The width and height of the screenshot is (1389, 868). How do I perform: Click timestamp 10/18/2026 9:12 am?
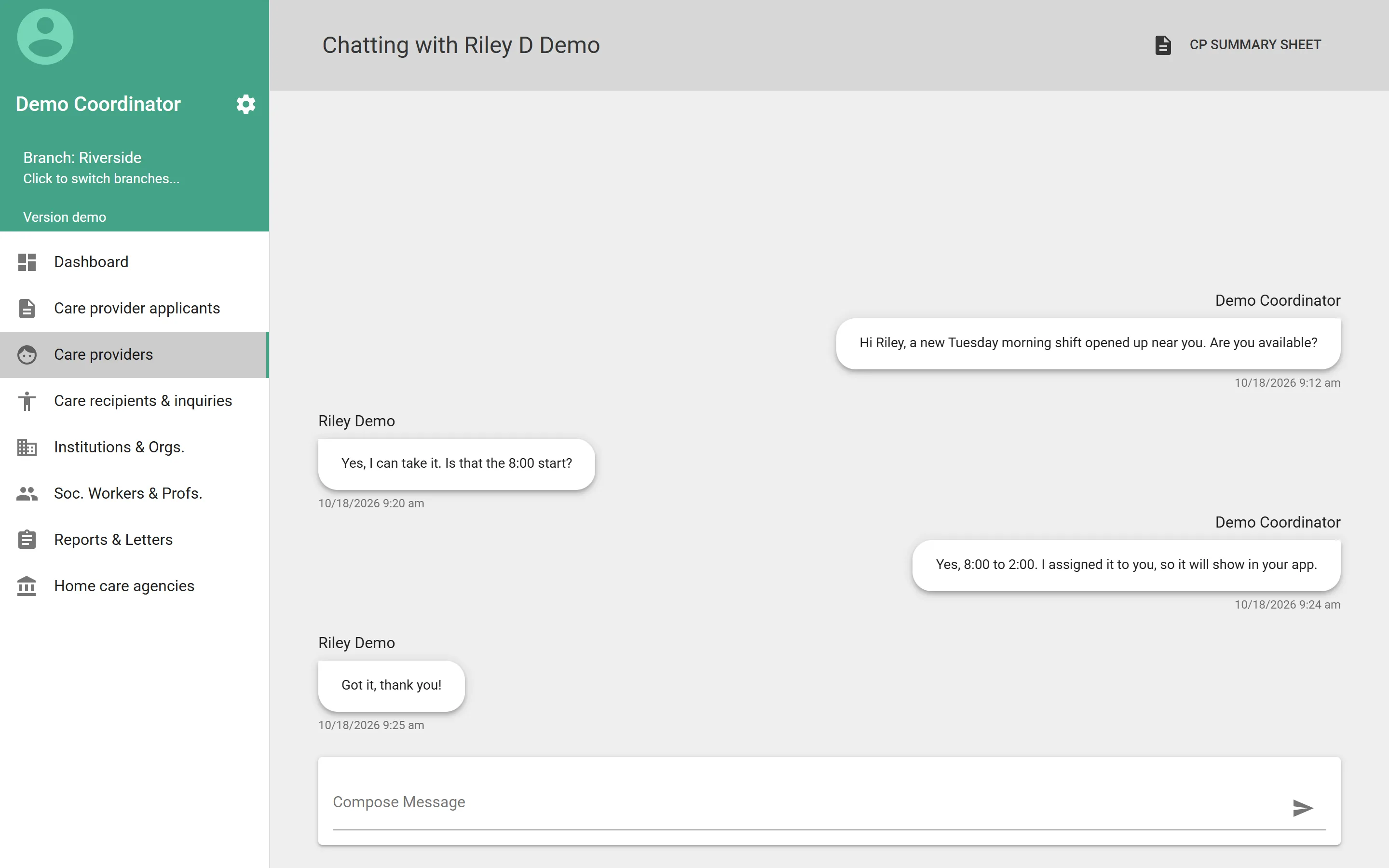tap(1287, 383)
